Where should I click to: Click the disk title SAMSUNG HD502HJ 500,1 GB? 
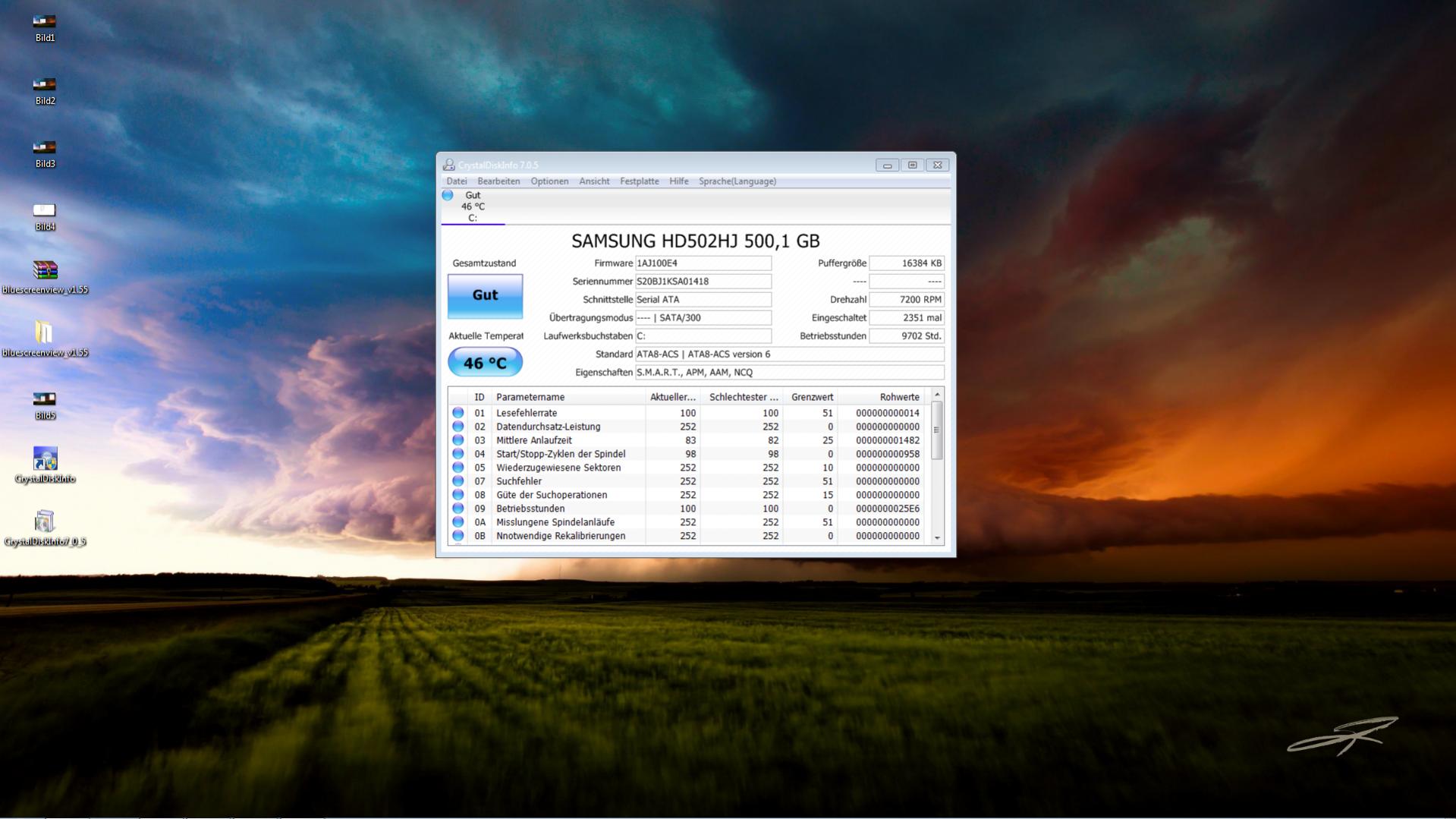[x=696, y=241]
